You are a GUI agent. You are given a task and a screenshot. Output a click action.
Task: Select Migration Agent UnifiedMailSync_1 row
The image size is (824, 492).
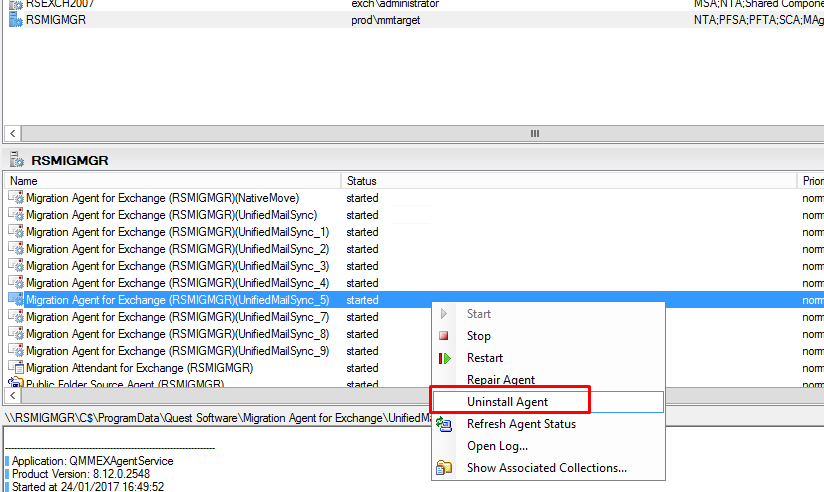click(177, 232)
